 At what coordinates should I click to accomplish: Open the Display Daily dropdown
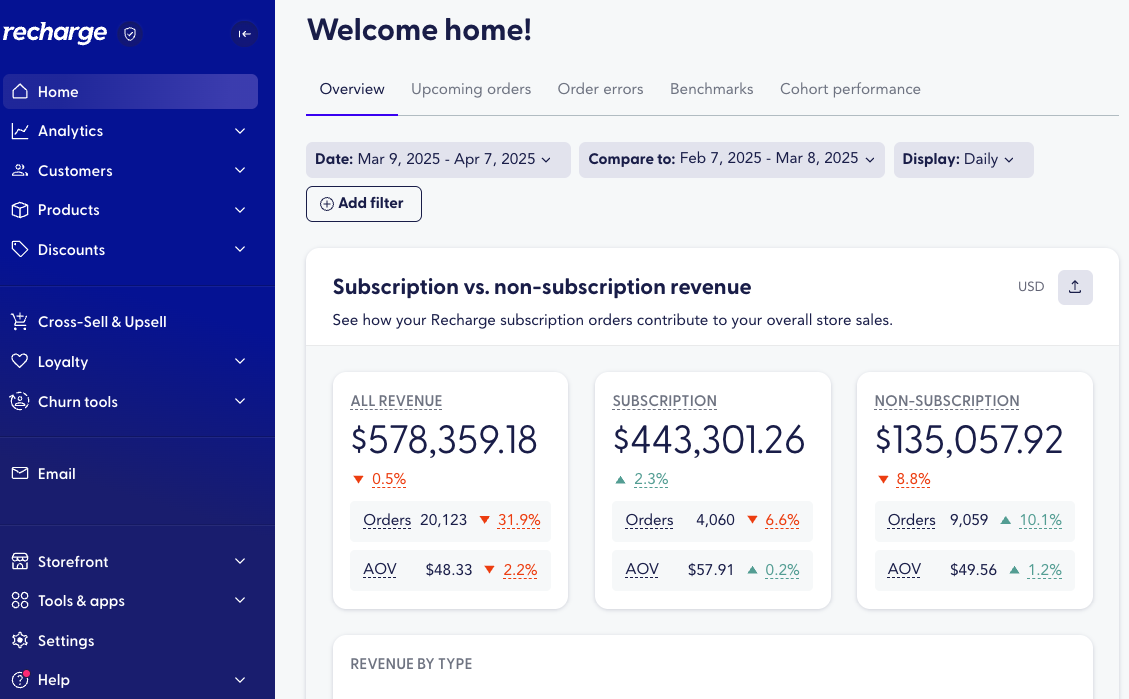pos(963,159)
